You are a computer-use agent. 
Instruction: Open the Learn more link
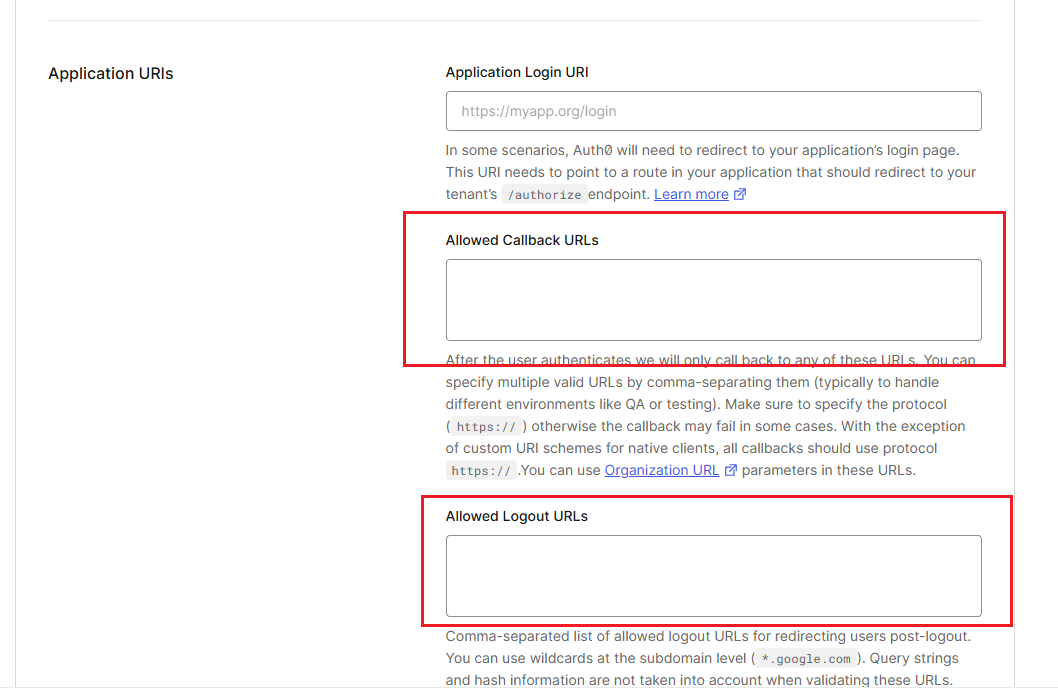[x=691, y=195]
